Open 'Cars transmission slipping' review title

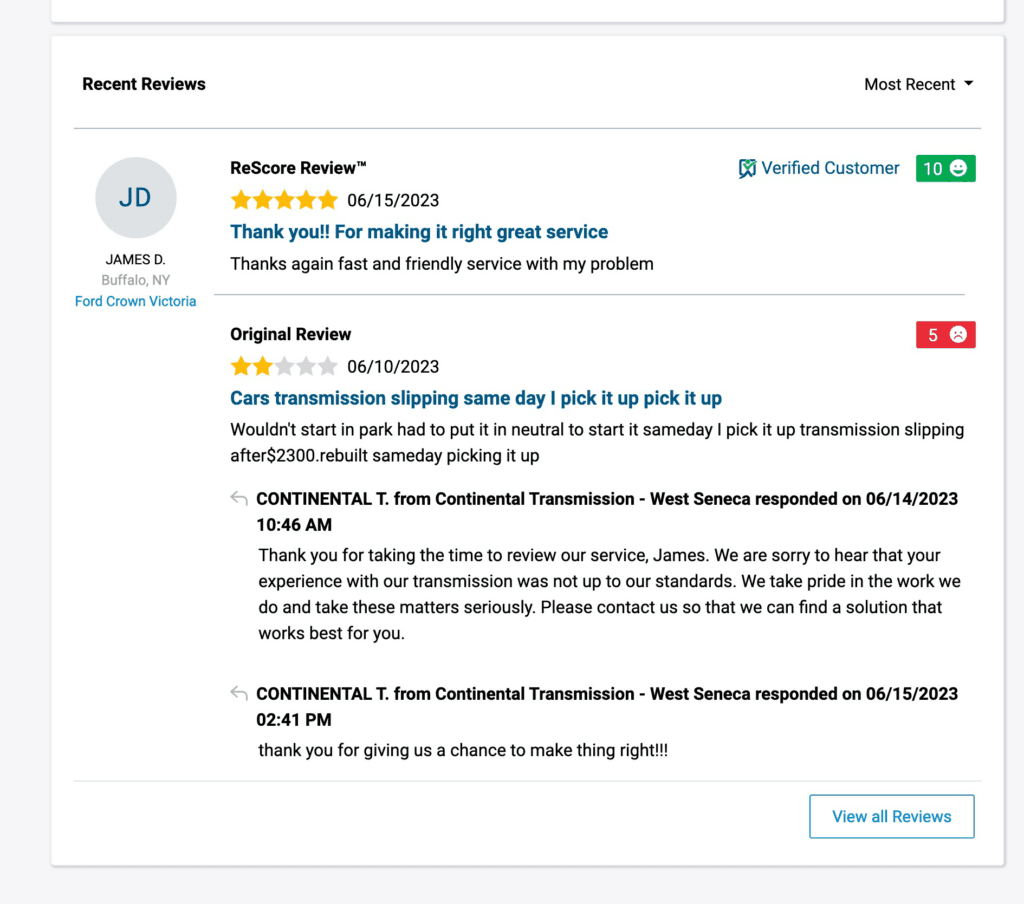(475, 398)
